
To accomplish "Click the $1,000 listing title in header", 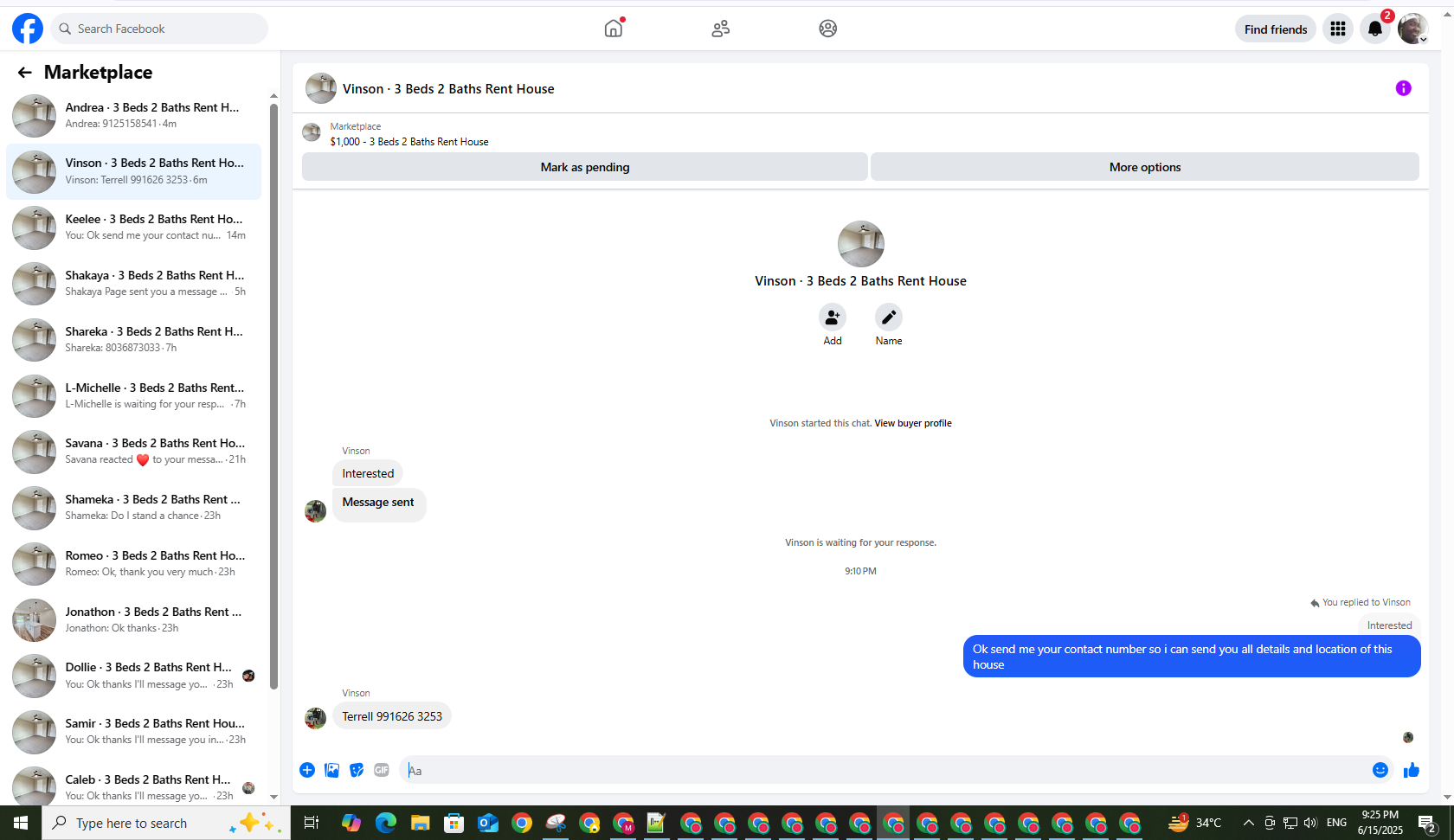I will [409, 142].
